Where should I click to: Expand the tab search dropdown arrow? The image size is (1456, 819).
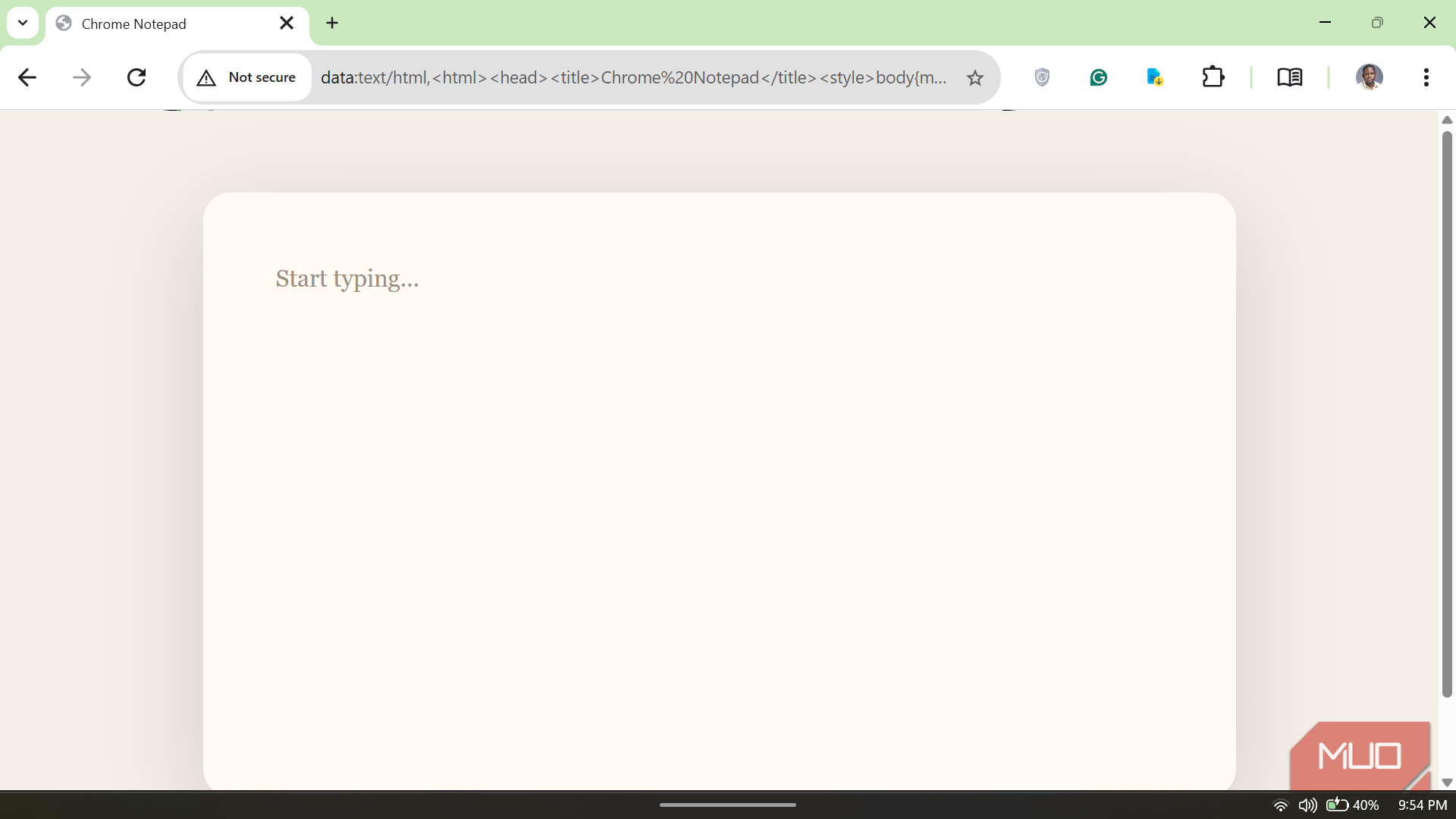click(x=23, y=23)
